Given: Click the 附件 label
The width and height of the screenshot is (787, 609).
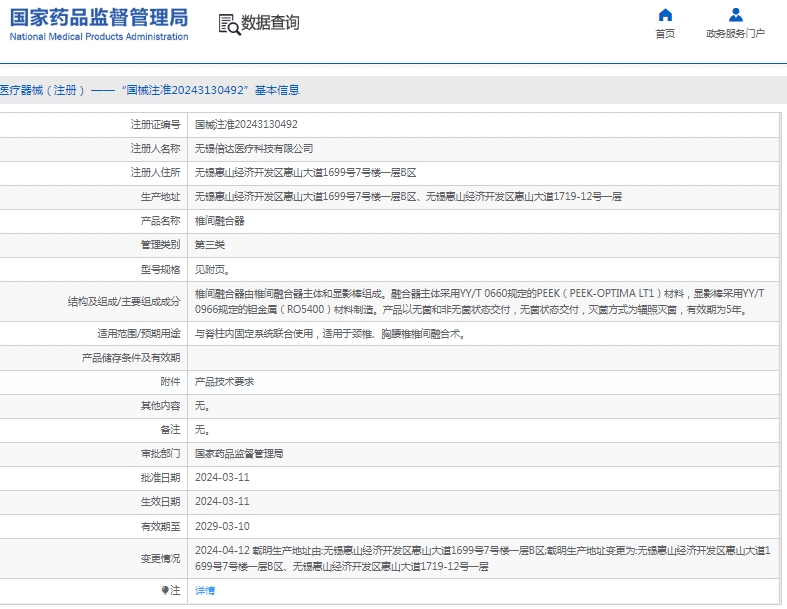Looking at the screenshot, I should pyautogui.click(x=170, y=382).
